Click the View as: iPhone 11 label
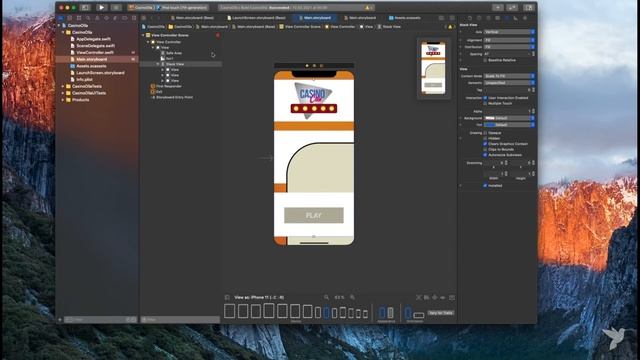The image size is (640, 360). tap(259, 298)
